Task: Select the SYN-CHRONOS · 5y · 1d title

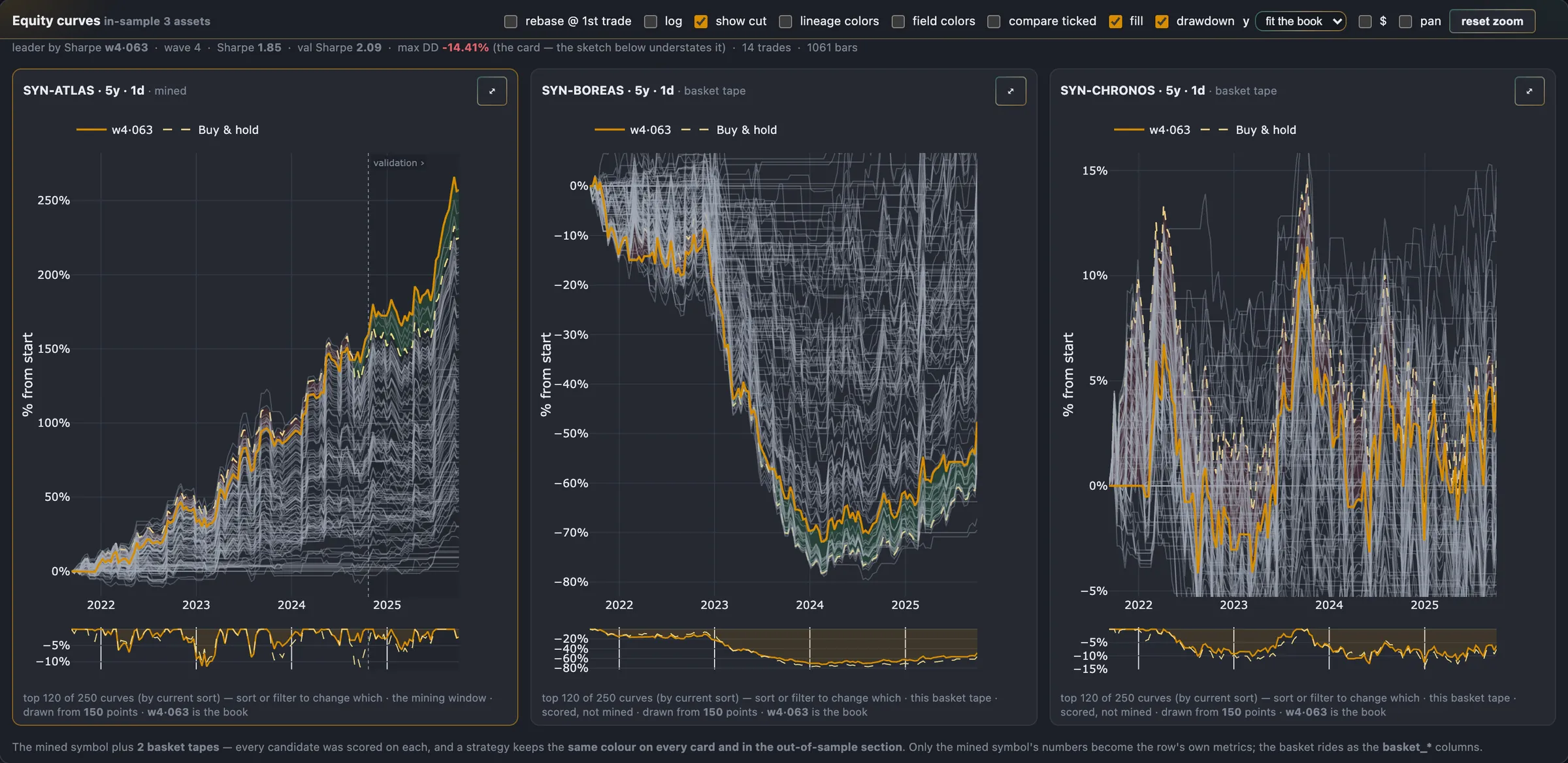Action: pos(1132,90)
